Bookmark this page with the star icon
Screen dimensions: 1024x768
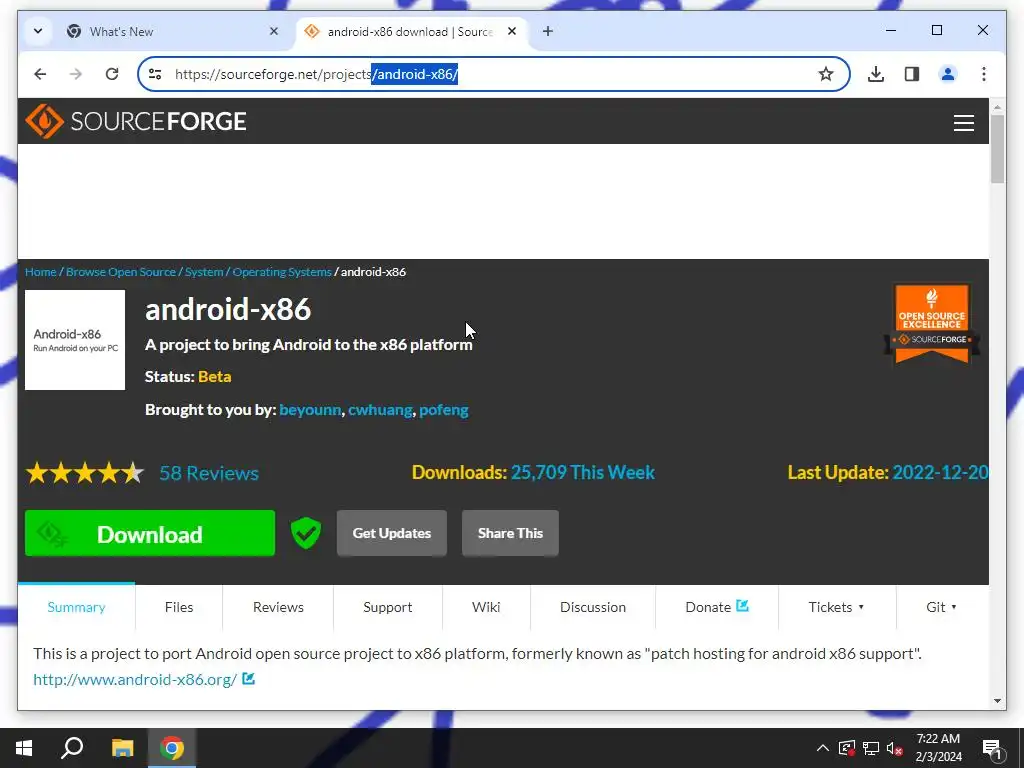click(825, 74)
